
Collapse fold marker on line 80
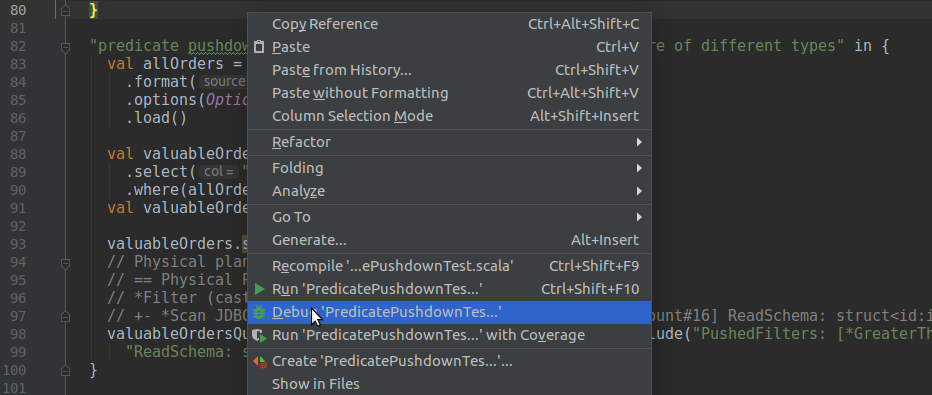(x=65, y=10)
